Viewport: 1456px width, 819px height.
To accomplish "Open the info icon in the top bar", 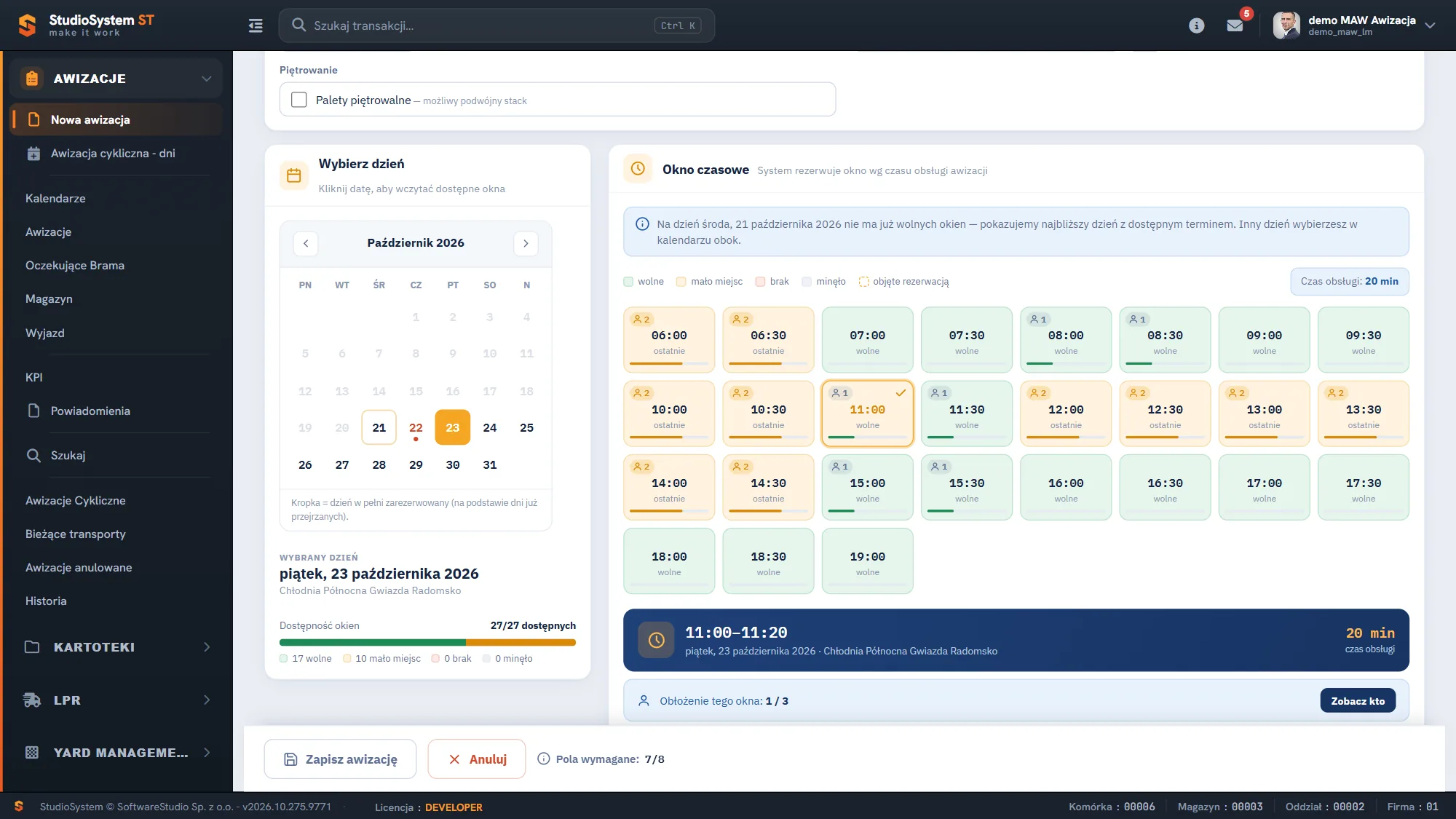I will [x=1196, y=25].
